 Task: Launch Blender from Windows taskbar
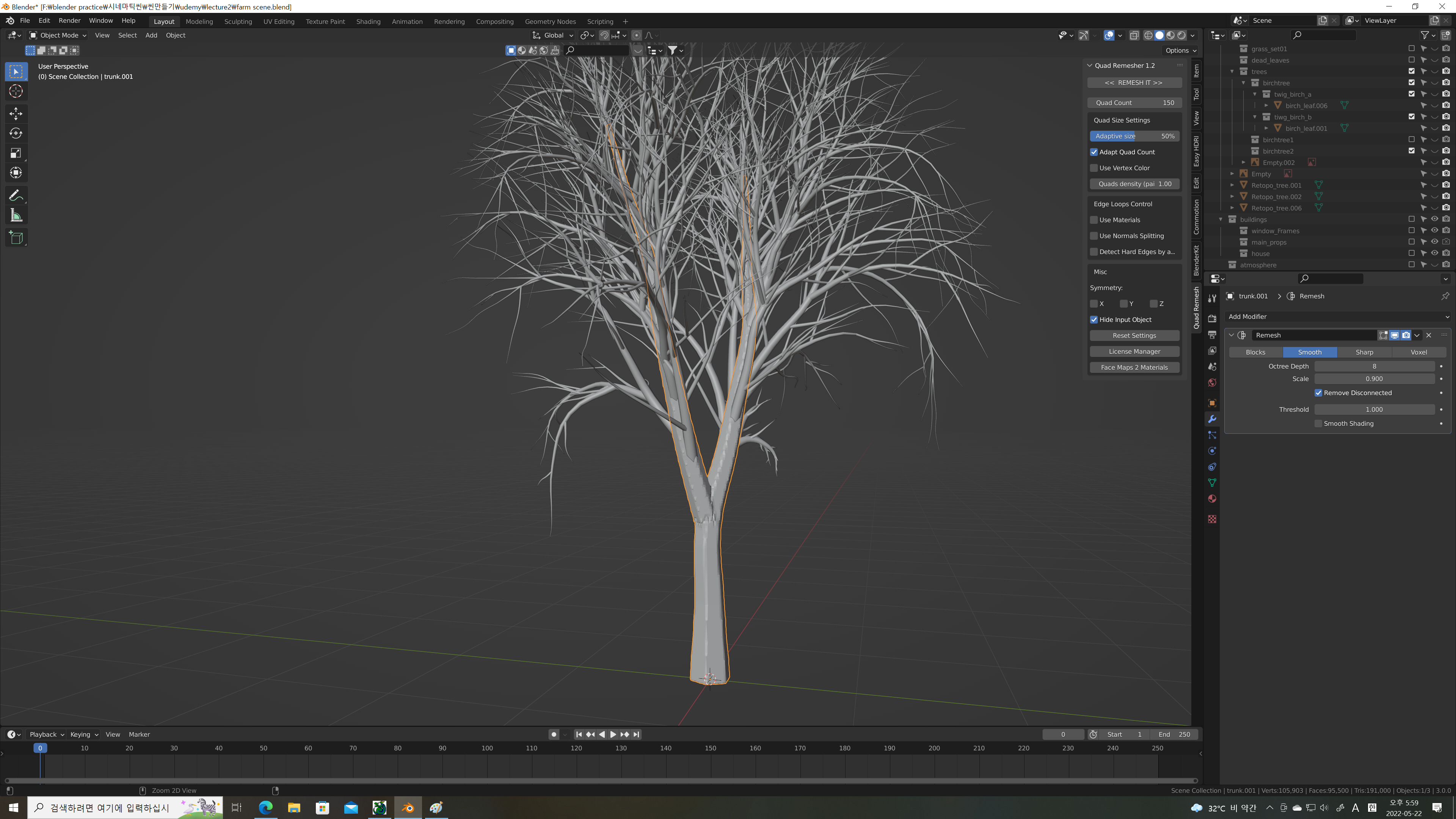(x=408, y=808)
